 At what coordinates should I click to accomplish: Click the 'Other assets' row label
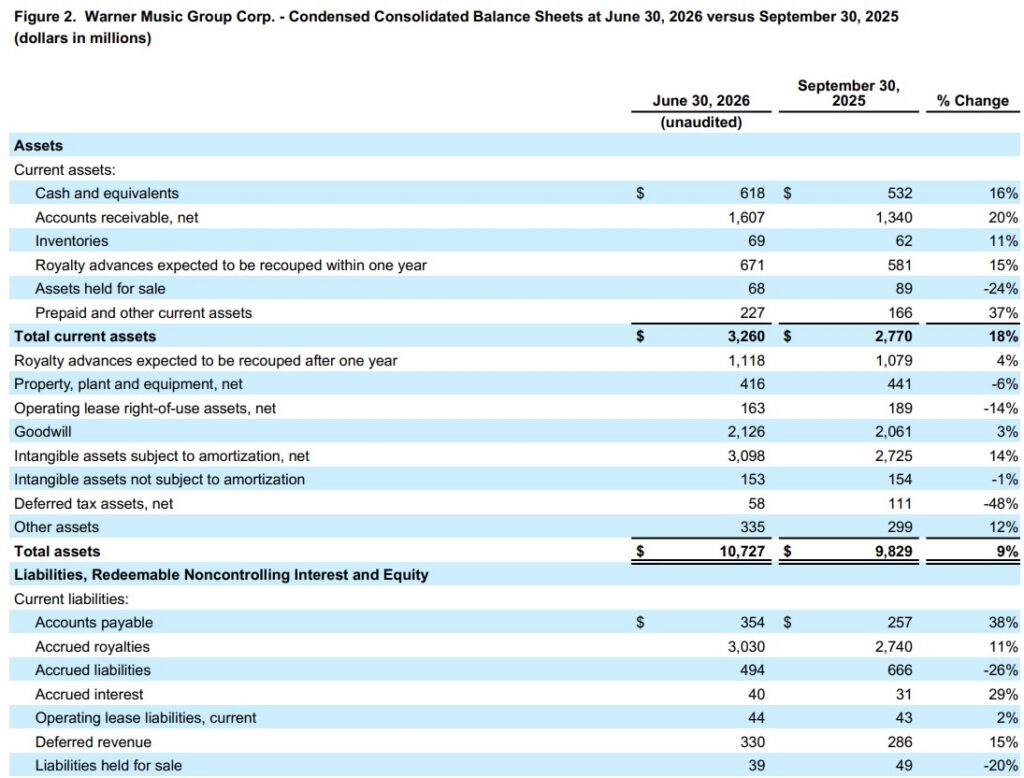point(56,527)
